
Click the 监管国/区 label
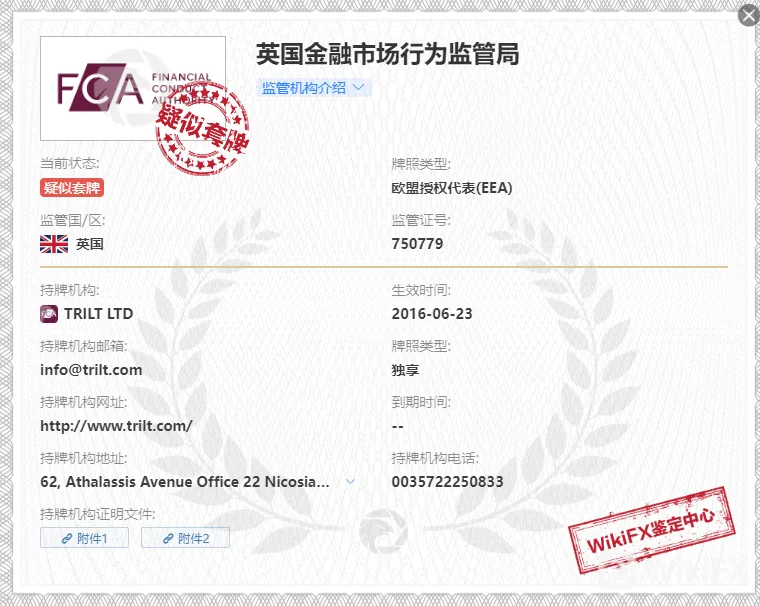click(x=73, y=220)
